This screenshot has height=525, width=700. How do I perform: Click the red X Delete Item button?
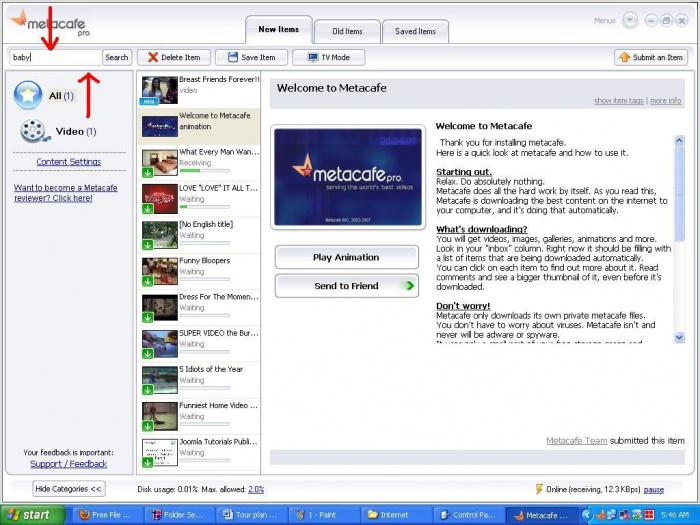click(x=174, y=57)
